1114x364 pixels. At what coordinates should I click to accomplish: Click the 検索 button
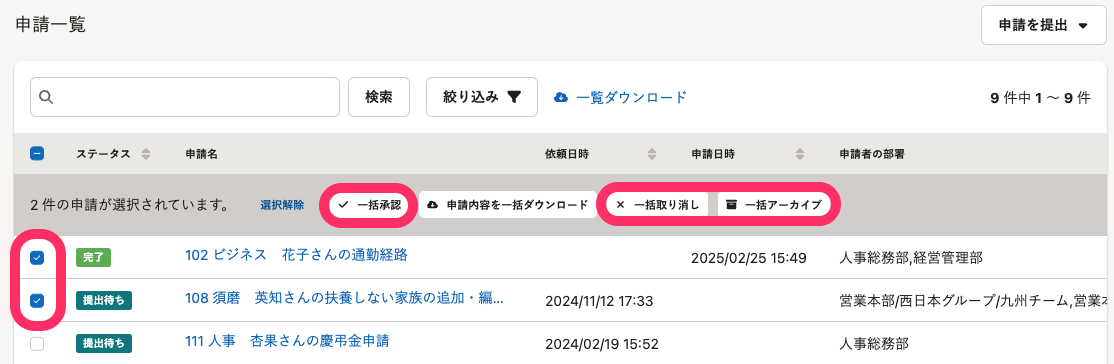click(379, 97)
